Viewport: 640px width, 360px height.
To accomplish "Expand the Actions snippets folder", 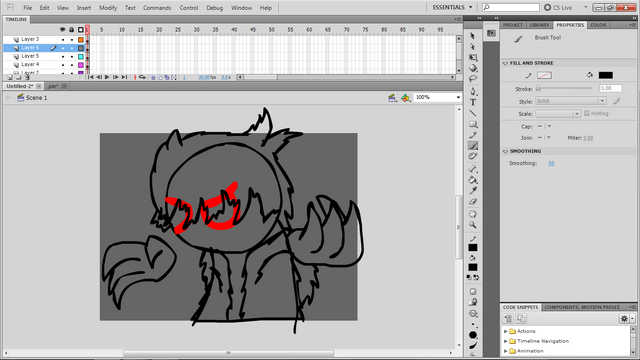I will (x=506, y=331).
